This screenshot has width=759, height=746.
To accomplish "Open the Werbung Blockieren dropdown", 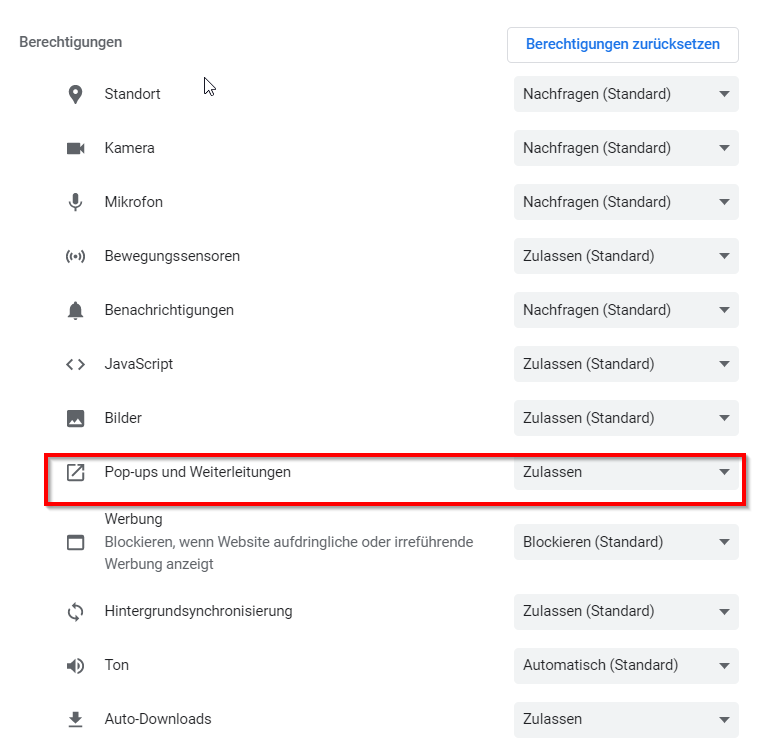I will click(626, 542).
